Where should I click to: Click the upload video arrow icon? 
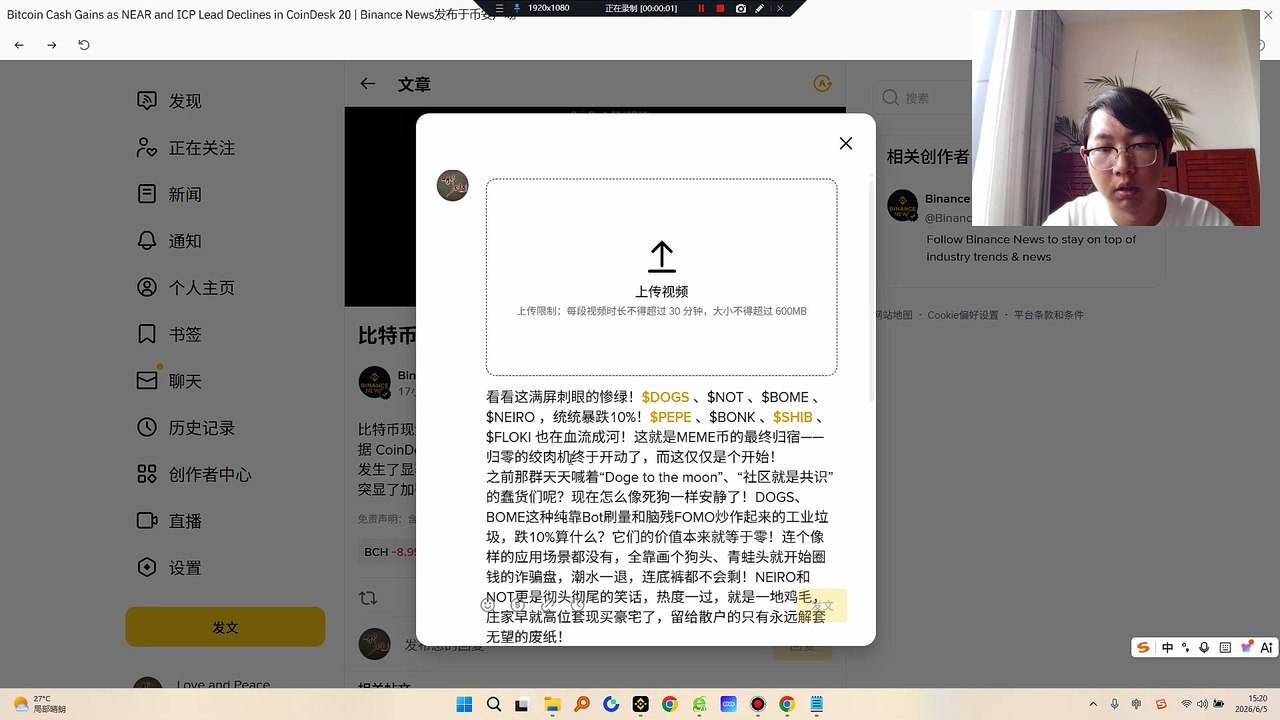coord(662,257)
